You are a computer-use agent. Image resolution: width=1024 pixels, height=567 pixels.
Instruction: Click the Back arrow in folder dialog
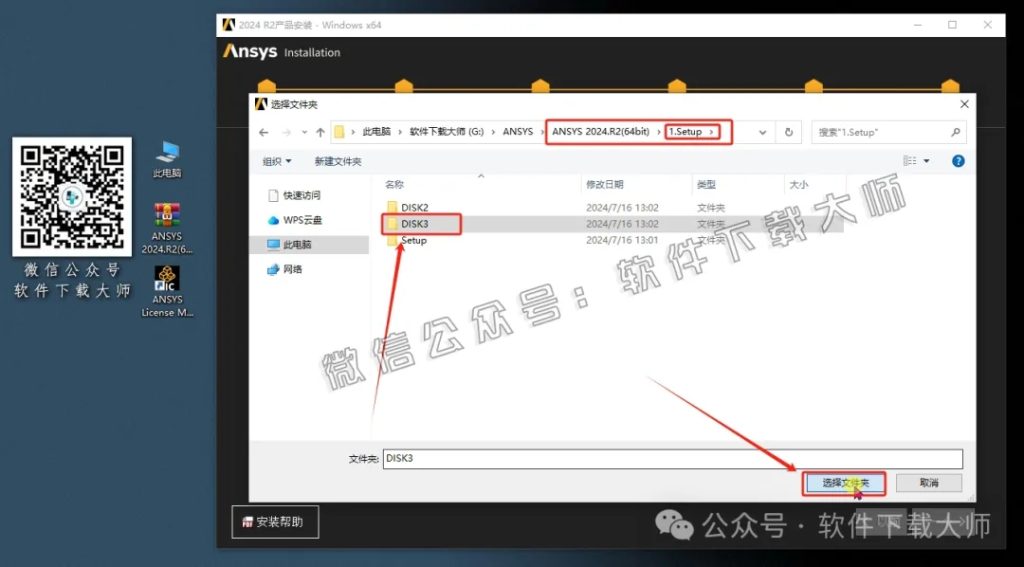click(263, 132)
